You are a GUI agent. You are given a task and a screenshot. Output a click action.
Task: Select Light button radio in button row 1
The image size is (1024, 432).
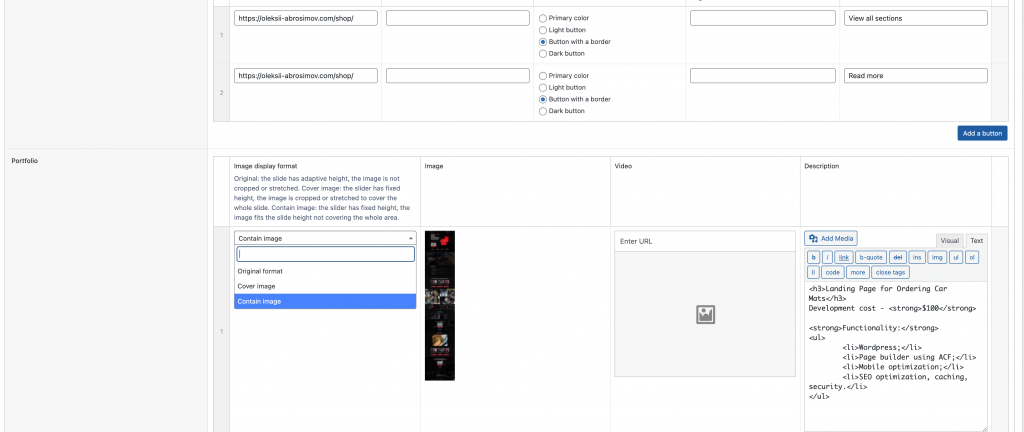543,30
